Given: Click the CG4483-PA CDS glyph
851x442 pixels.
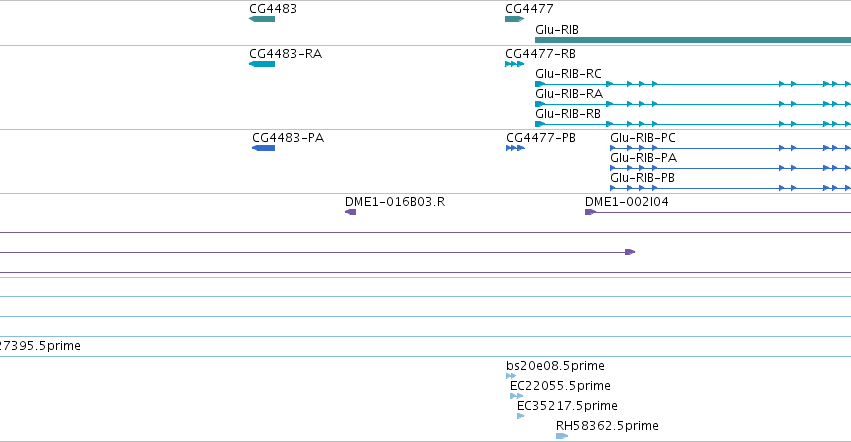Looking at the screenshot, I should tap(264, 148).
